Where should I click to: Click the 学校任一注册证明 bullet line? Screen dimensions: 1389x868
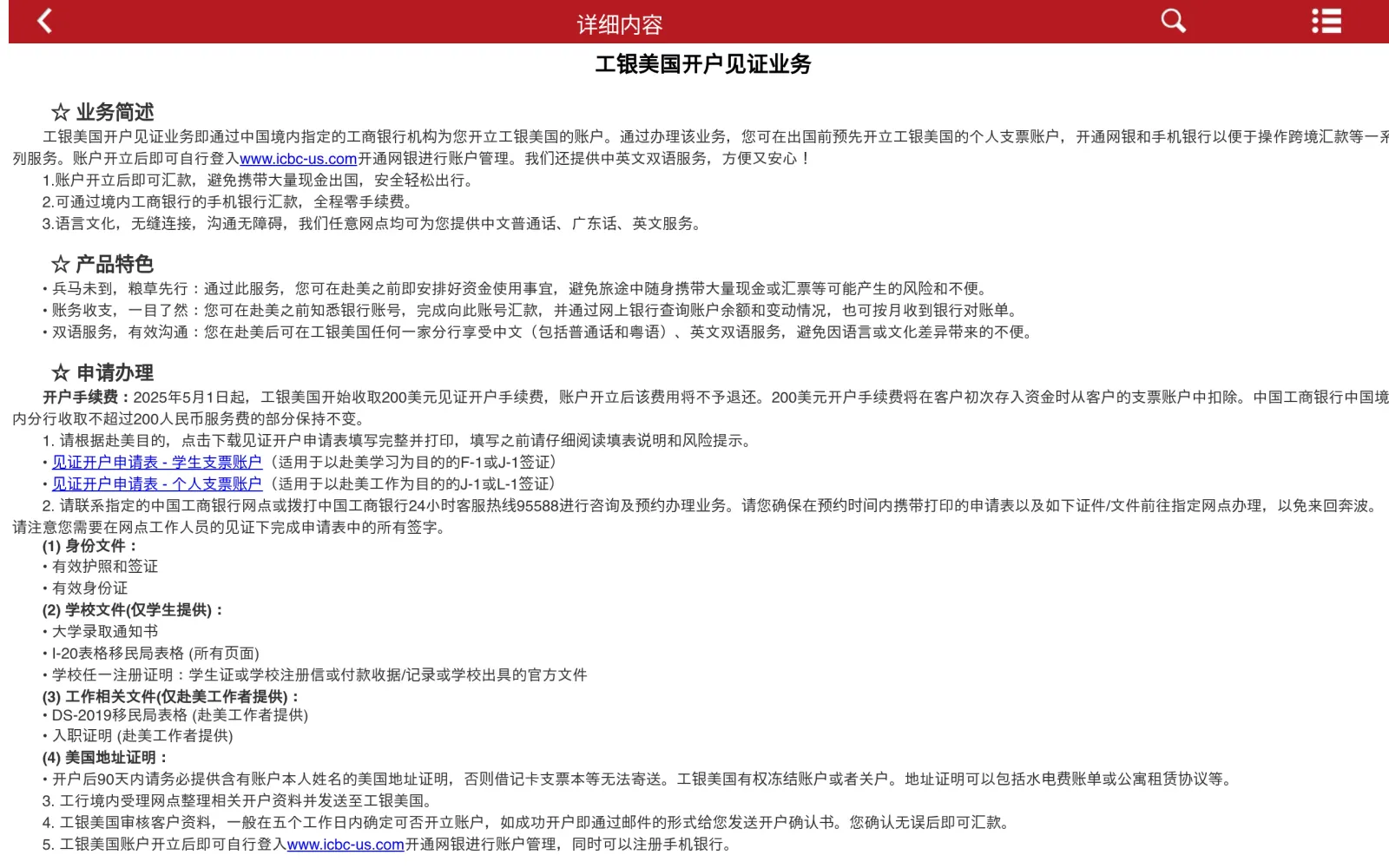click(315, 675)
